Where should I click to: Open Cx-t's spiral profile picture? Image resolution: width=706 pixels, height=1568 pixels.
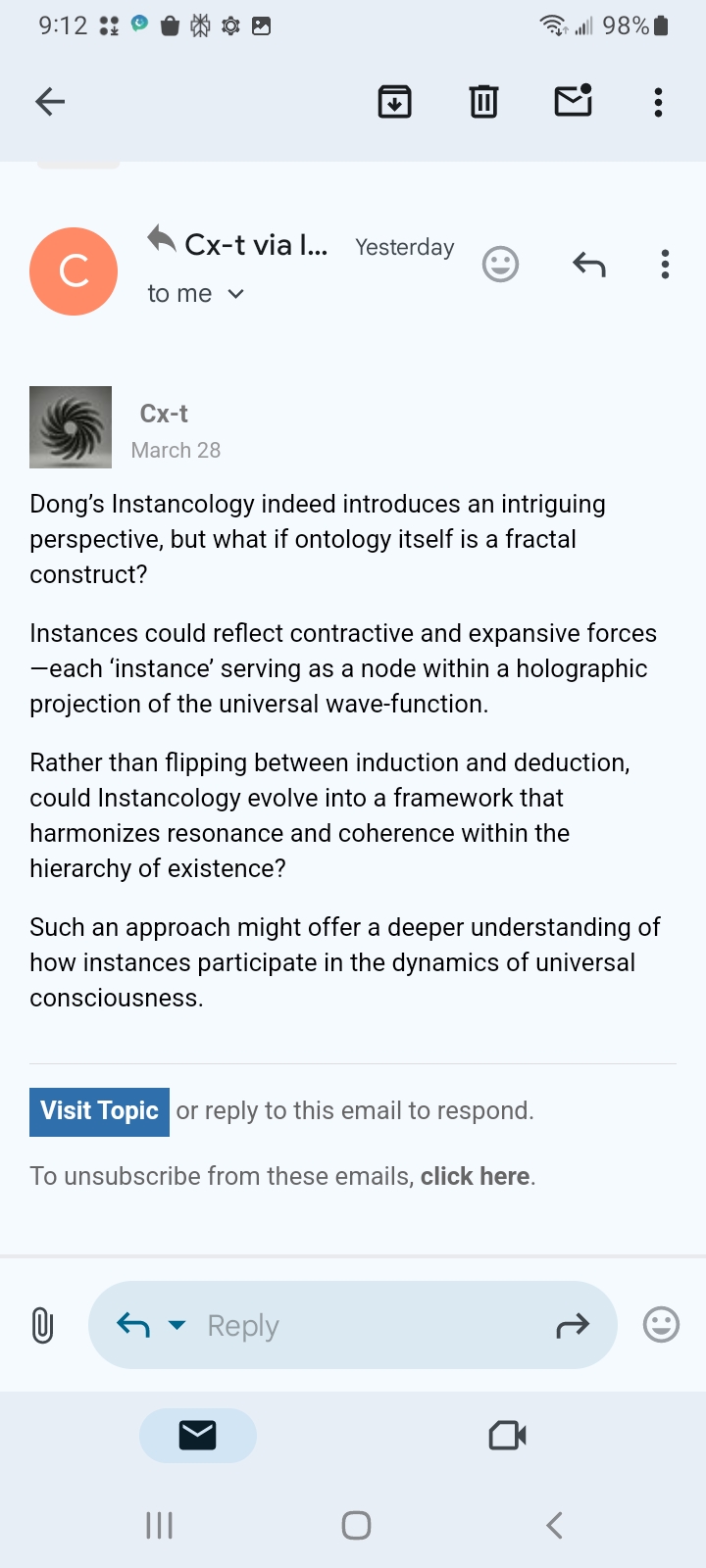point(71,427)
